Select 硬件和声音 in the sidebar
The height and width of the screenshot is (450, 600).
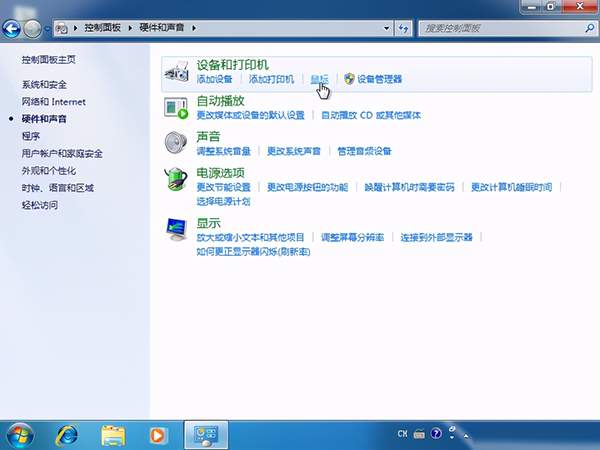coord(44,119)
